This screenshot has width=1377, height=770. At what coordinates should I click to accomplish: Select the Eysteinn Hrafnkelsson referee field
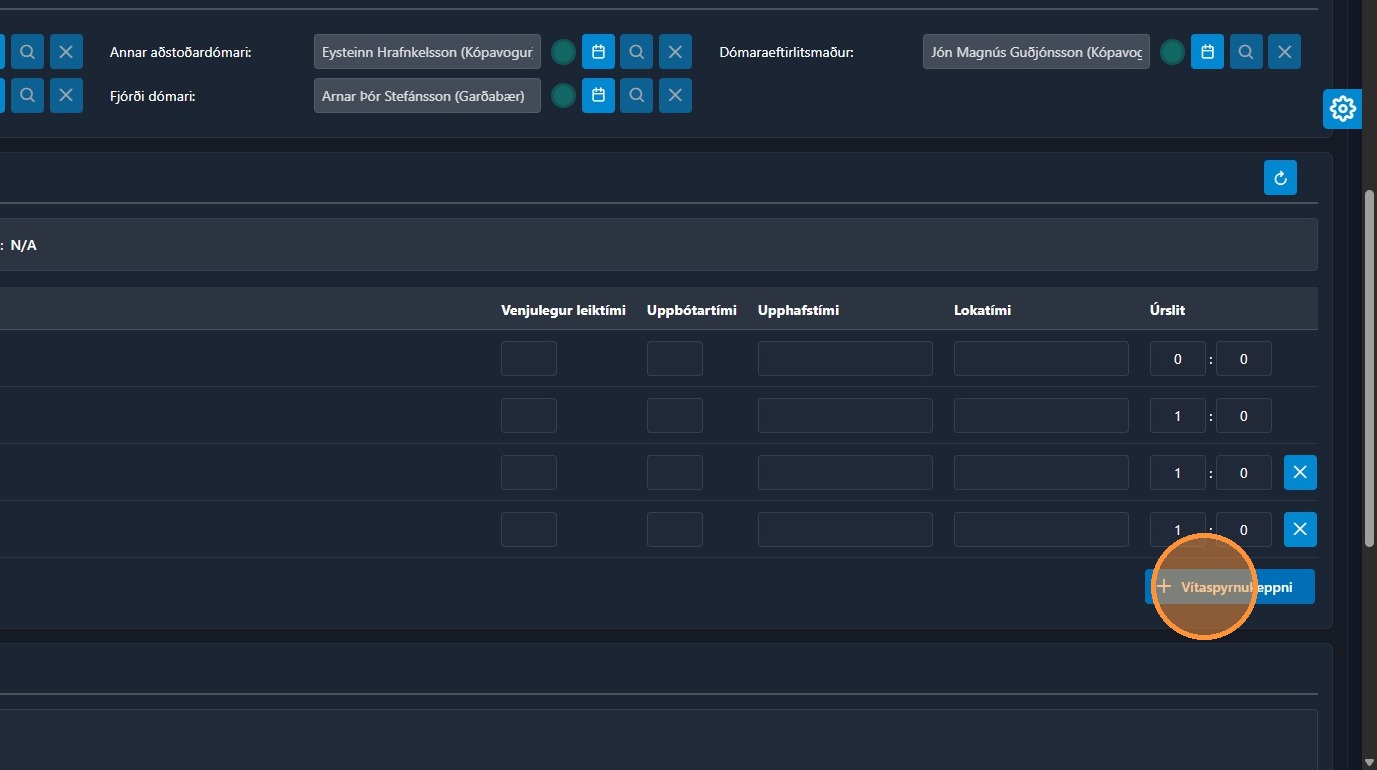[427, 52]
